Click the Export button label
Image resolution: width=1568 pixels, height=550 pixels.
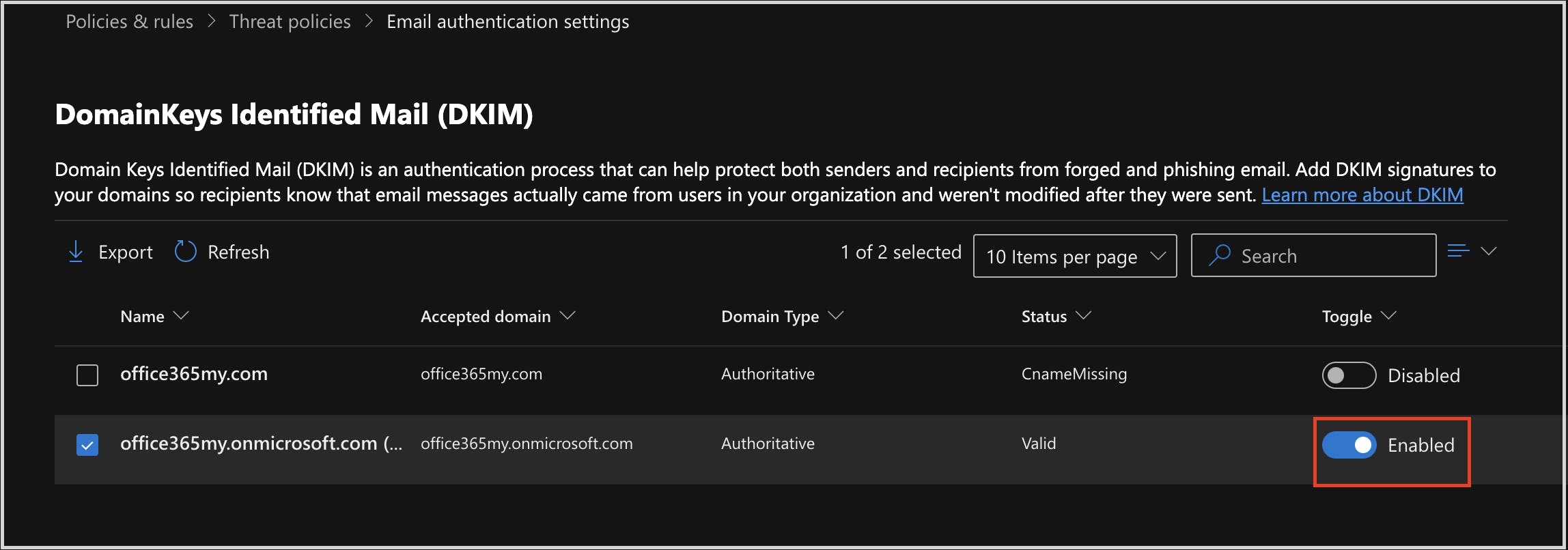coord(125,252)
